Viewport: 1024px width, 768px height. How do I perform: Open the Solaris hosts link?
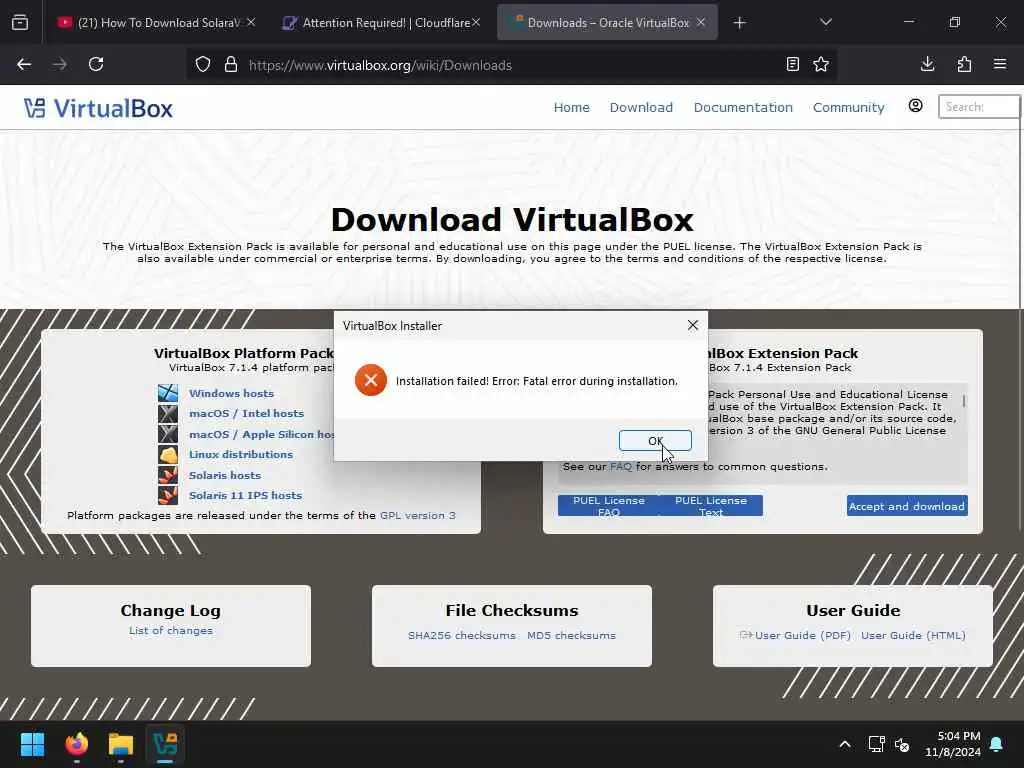click(225, 475)
